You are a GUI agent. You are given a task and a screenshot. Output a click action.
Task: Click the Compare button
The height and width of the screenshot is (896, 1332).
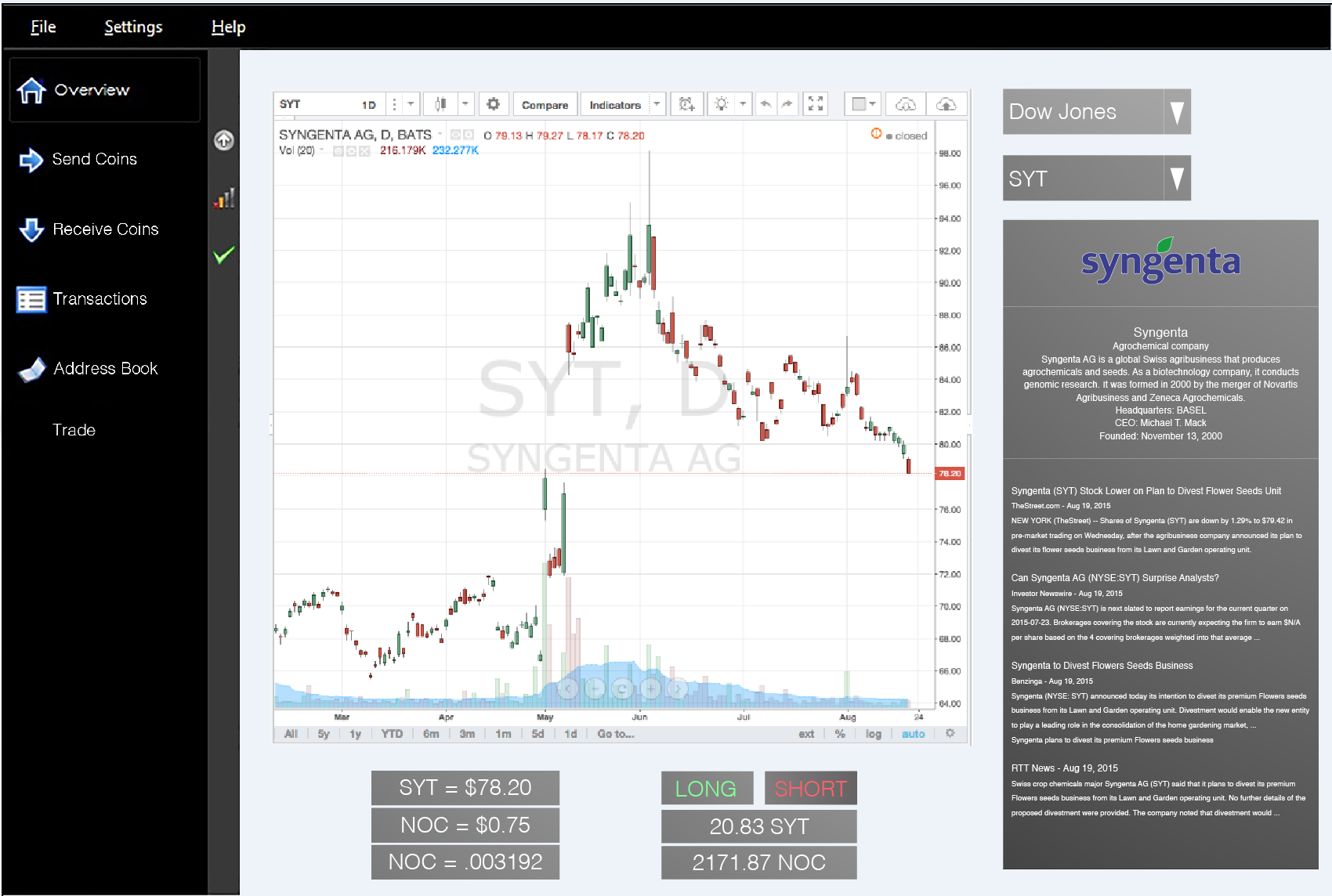coord(545,105)
